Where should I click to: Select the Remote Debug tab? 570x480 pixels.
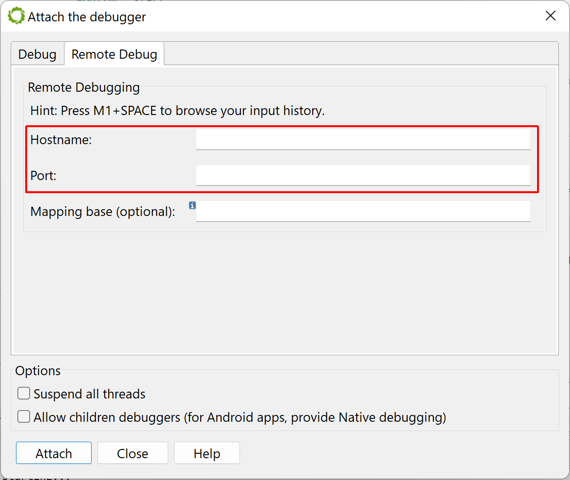(x=114, y=54)
